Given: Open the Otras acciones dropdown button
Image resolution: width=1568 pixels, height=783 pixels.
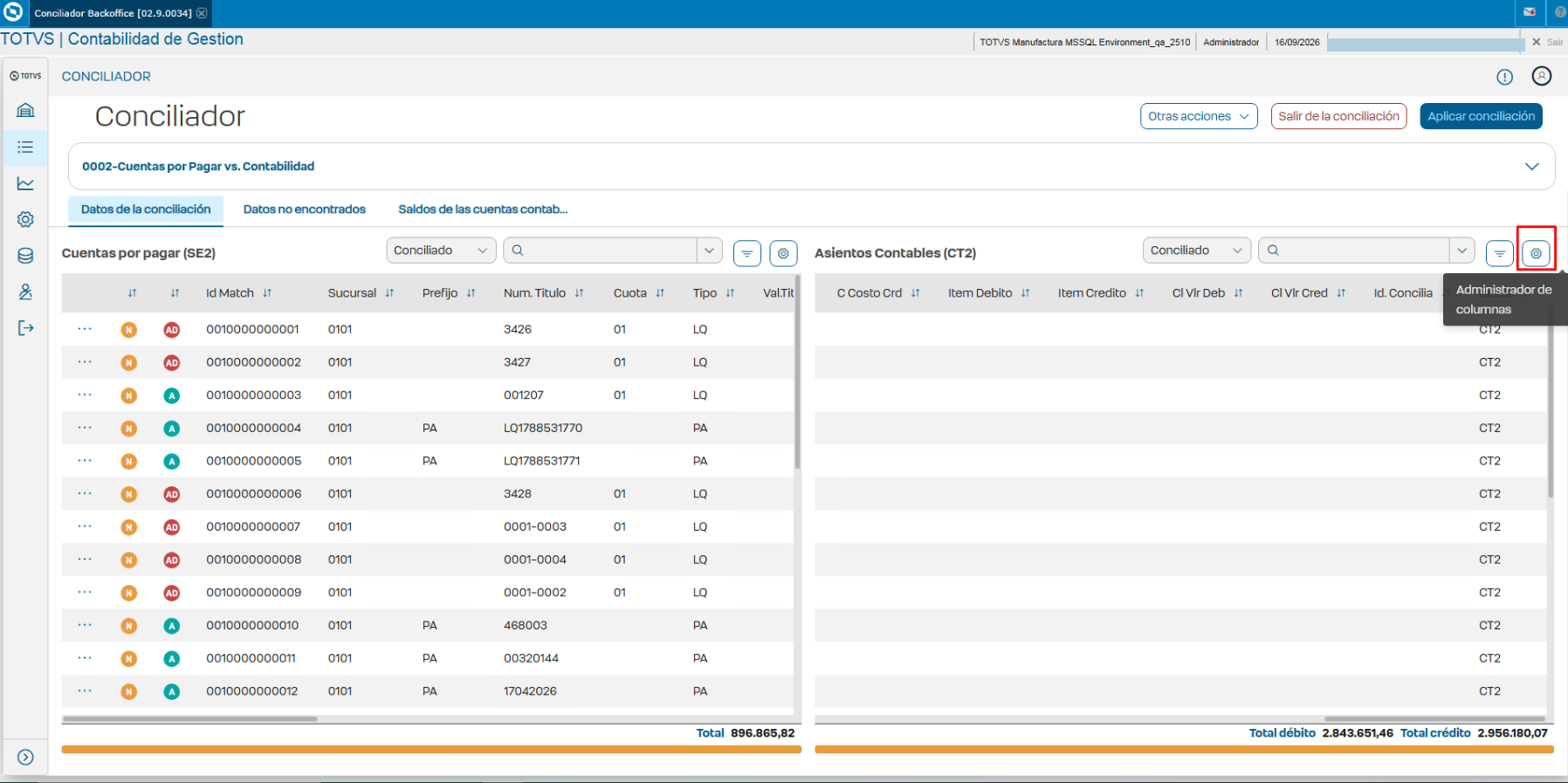Looking at the screenshot, I should (x=1199, y=116).
